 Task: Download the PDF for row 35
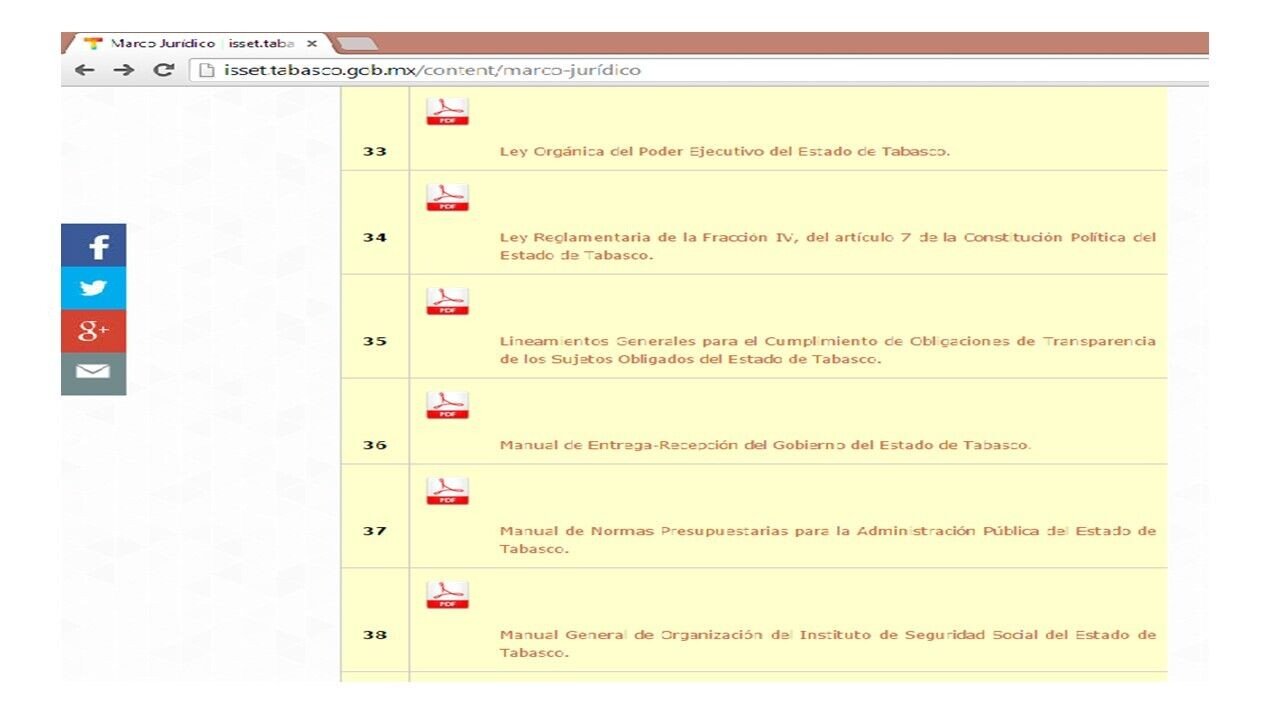[447, 301]
